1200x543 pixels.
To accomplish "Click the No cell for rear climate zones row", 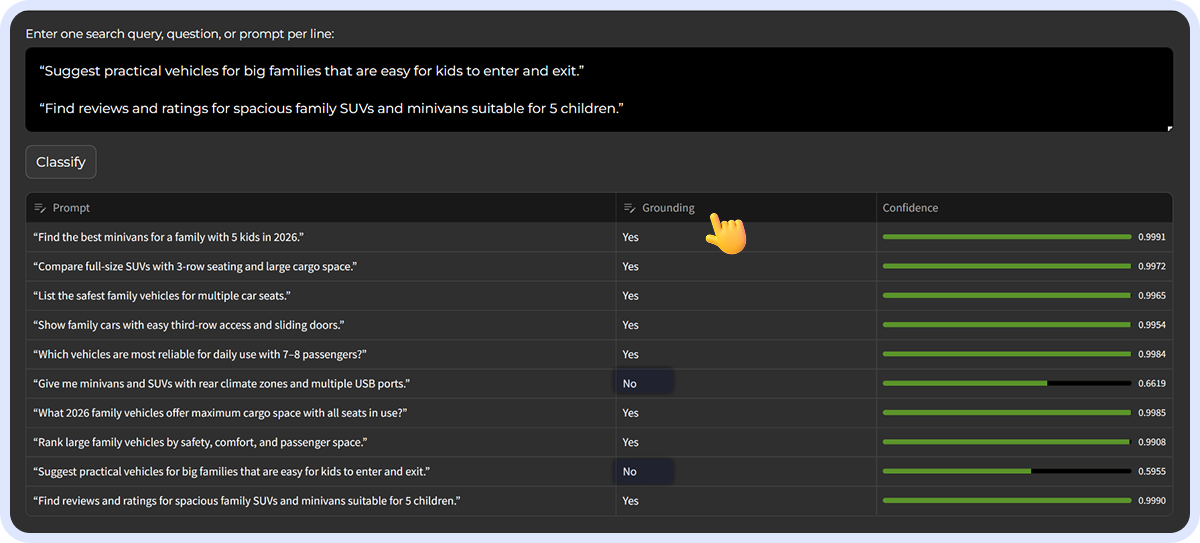I will click(x=630, y=383).
